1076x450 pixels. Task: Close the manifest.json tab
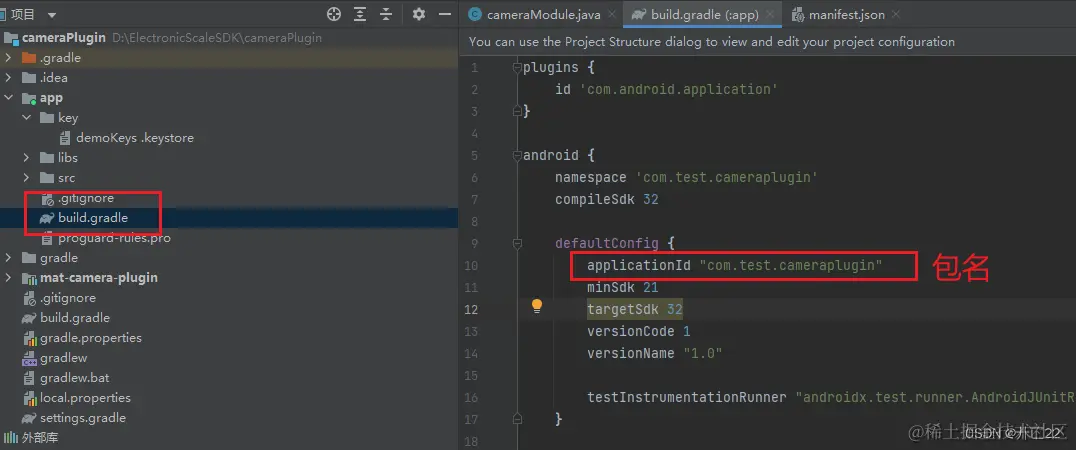896,14
